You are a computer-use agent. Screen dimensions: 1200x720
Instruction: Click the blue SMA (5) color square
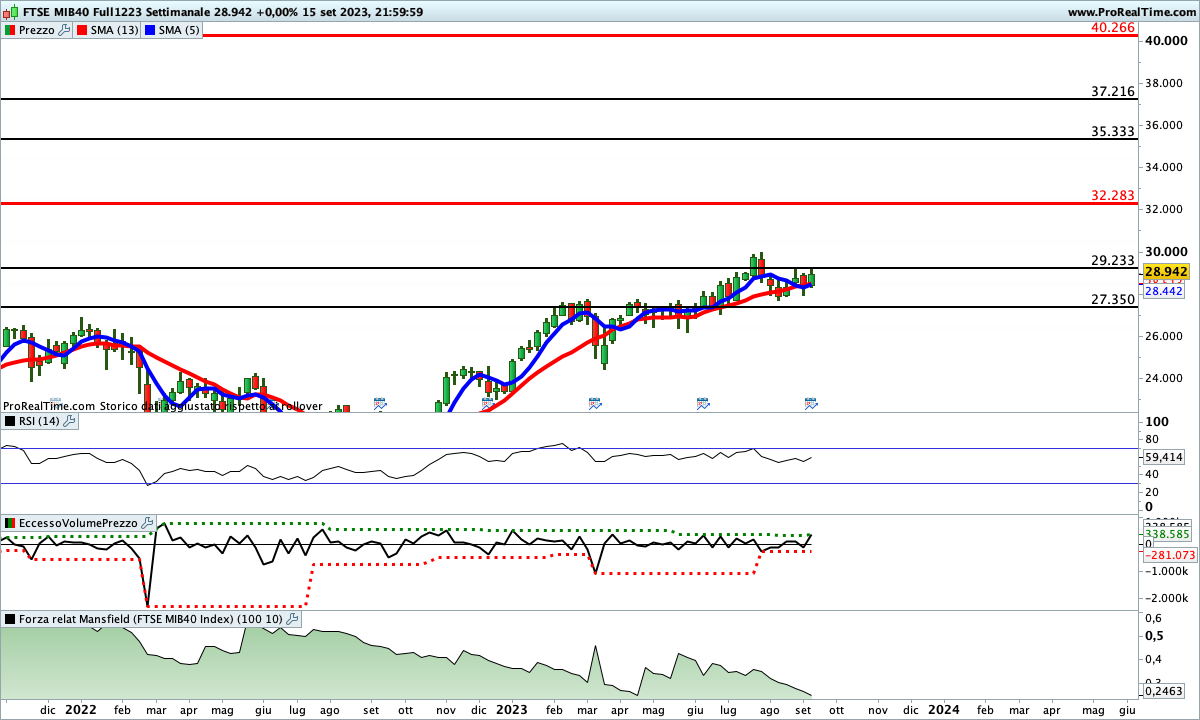pos(150,30)
